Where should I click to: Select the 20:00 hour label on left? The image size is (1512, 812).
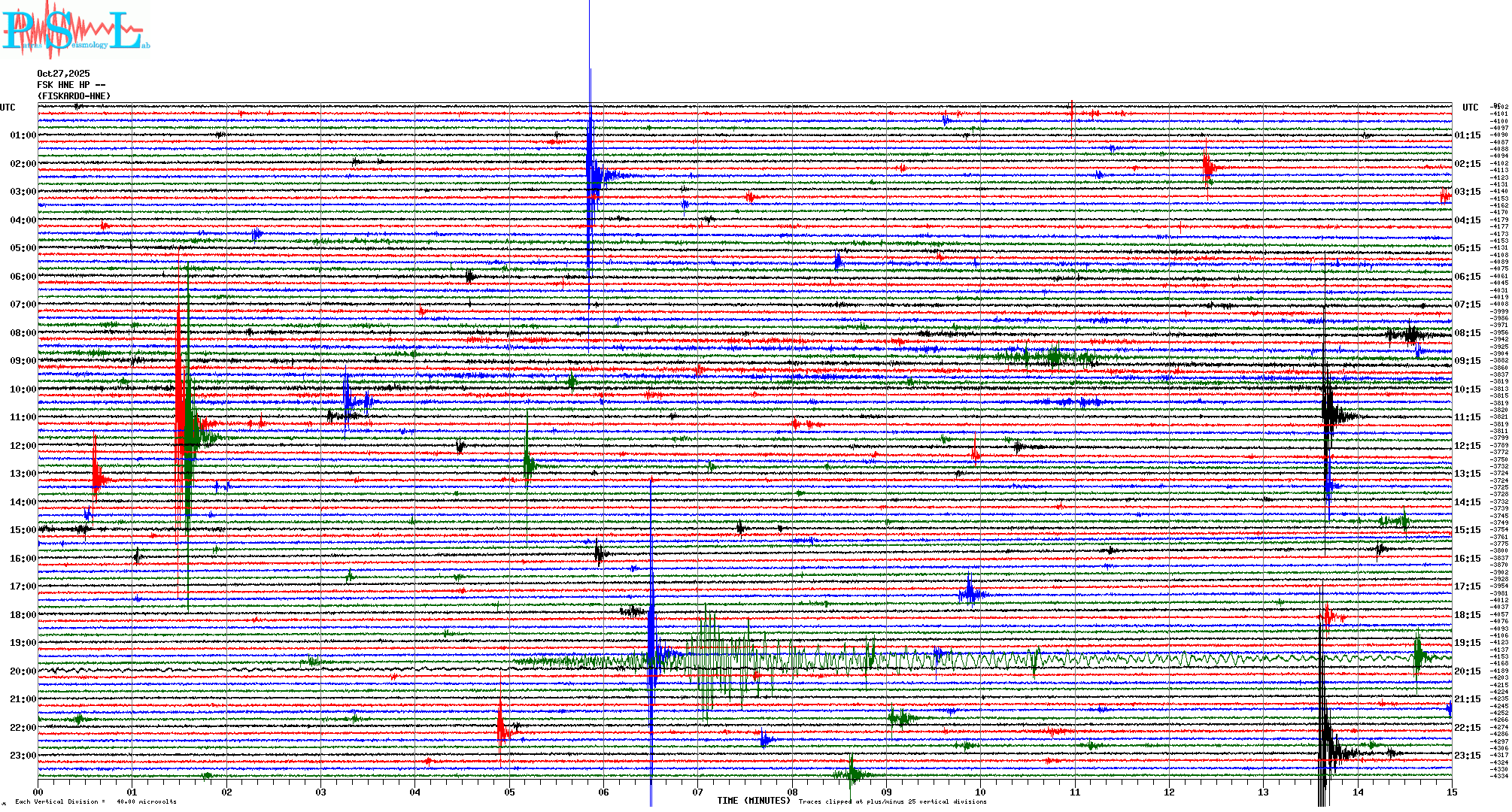click(x=23, y=671)
